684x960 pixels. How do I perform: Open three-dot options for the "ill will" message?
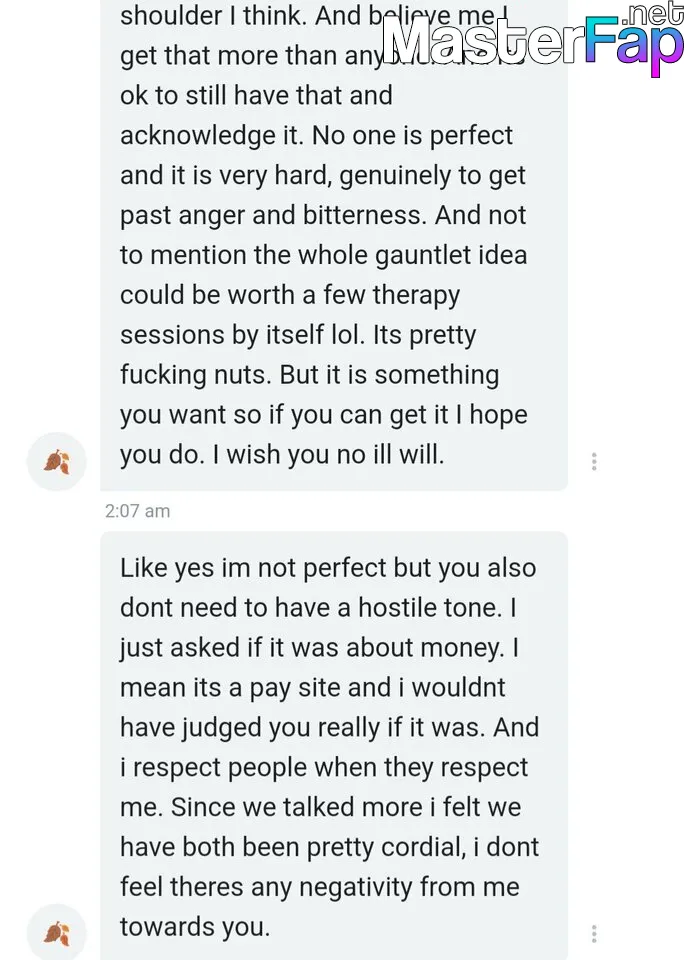click(594, 462)
